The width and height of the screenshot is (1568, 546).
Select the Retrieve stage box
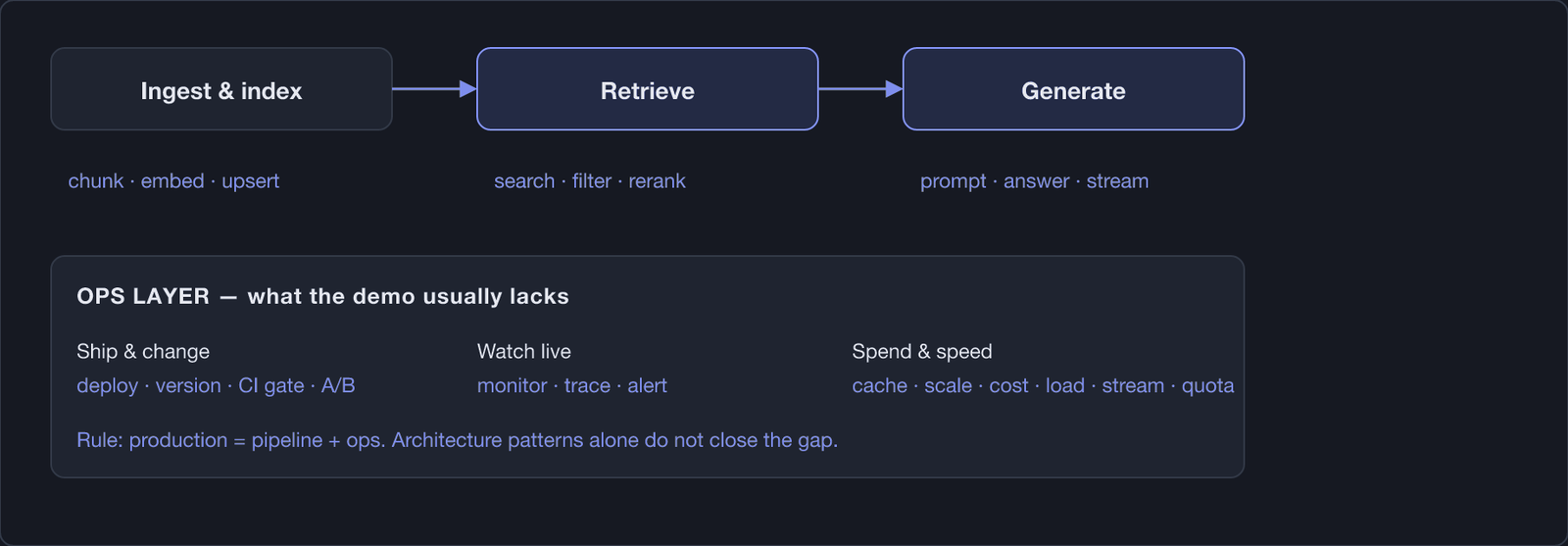[x=647, y=89]
